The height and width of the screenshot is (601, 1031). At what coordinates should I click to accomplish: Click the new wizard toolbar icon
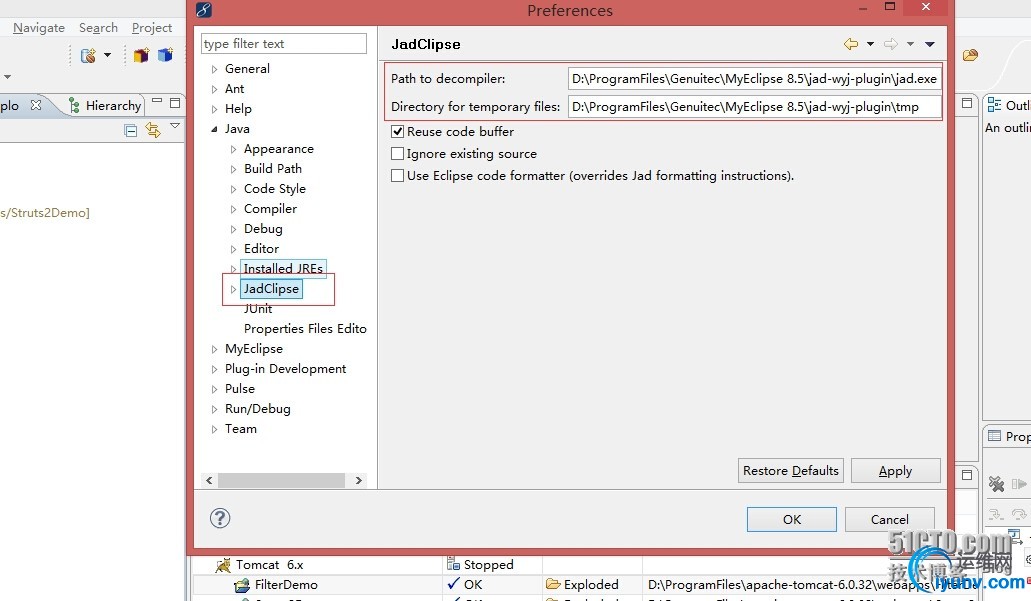pos(88,55)
